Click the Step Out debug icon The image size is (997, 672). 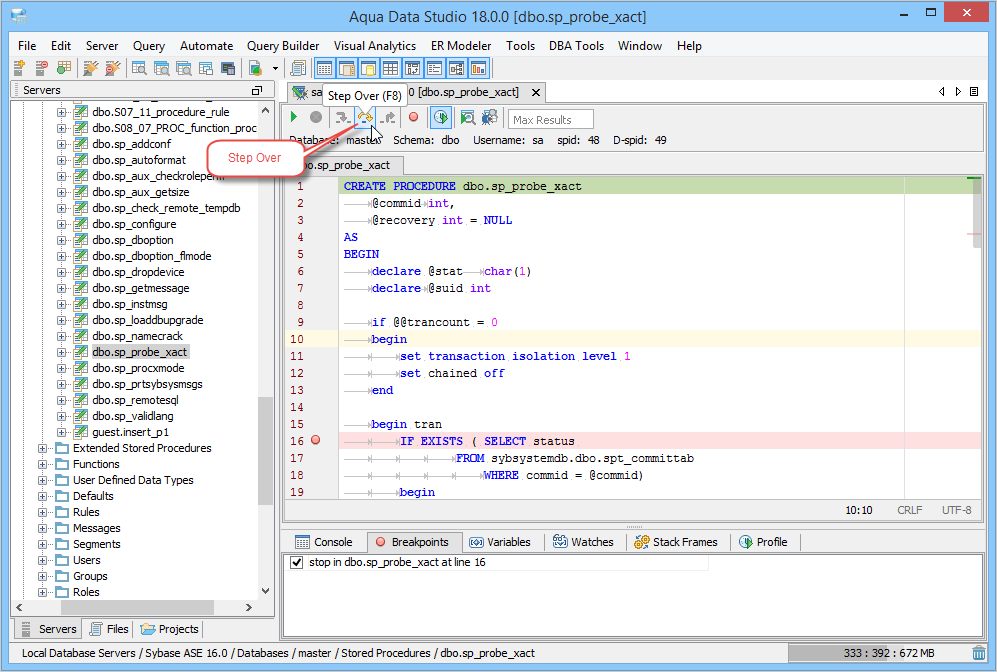point(388,118)
